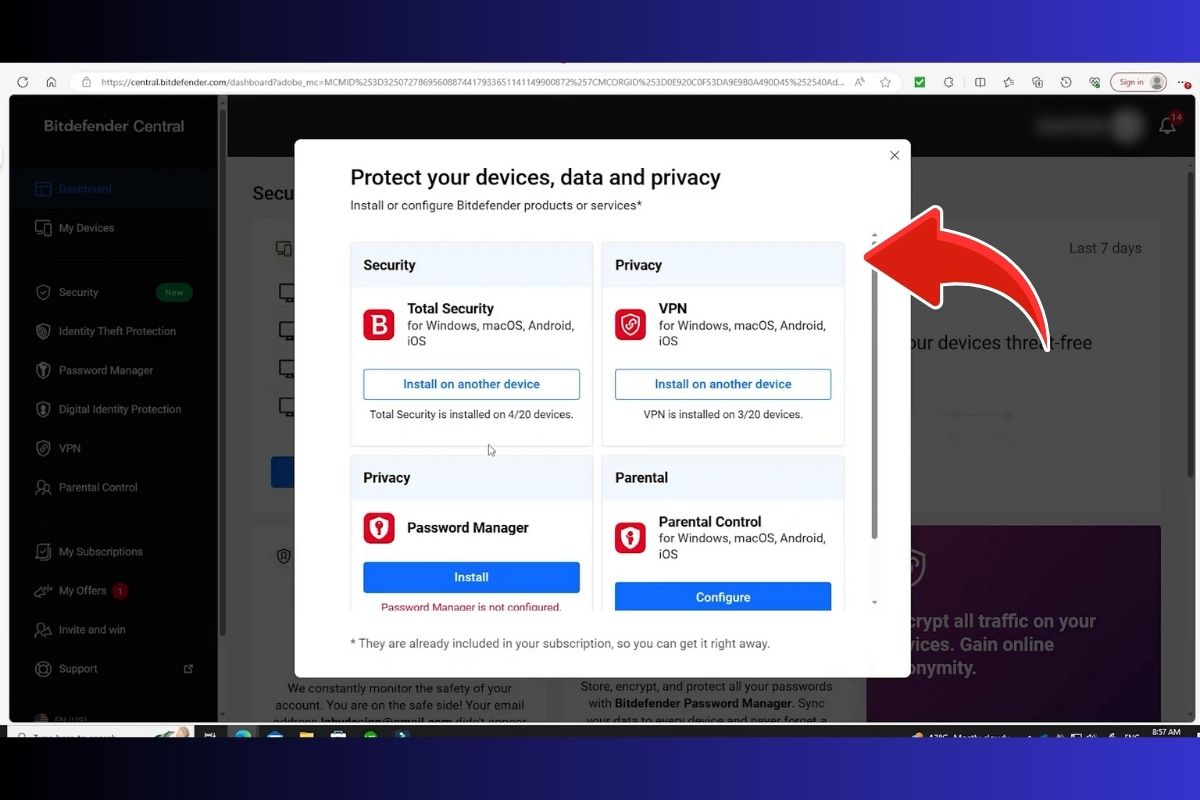Click the site info lock icon
Viewport: 1200px width, 800px height.
click(87, 82)
